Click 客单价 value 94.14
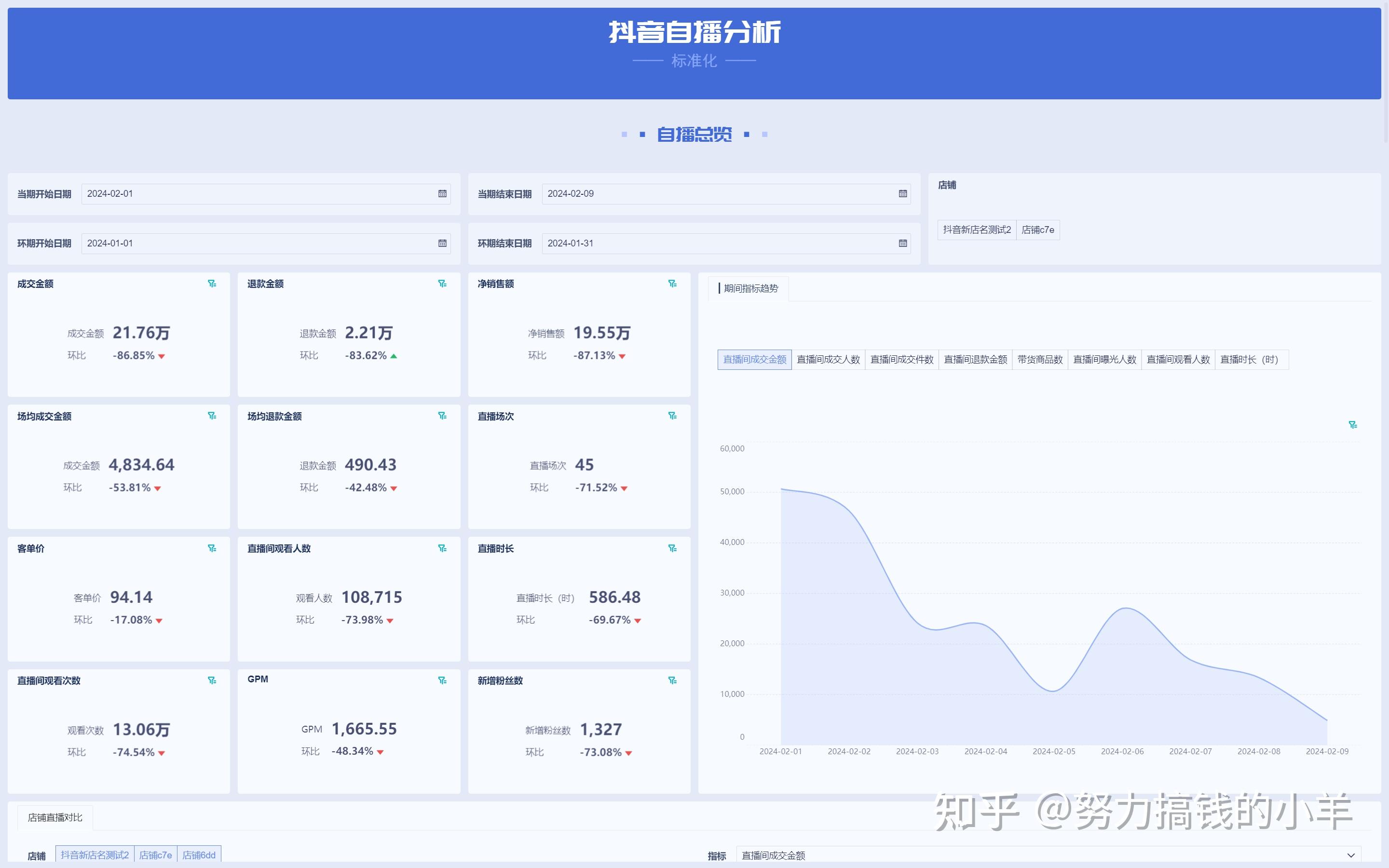 pyautogui.click(x=131, y=597)
